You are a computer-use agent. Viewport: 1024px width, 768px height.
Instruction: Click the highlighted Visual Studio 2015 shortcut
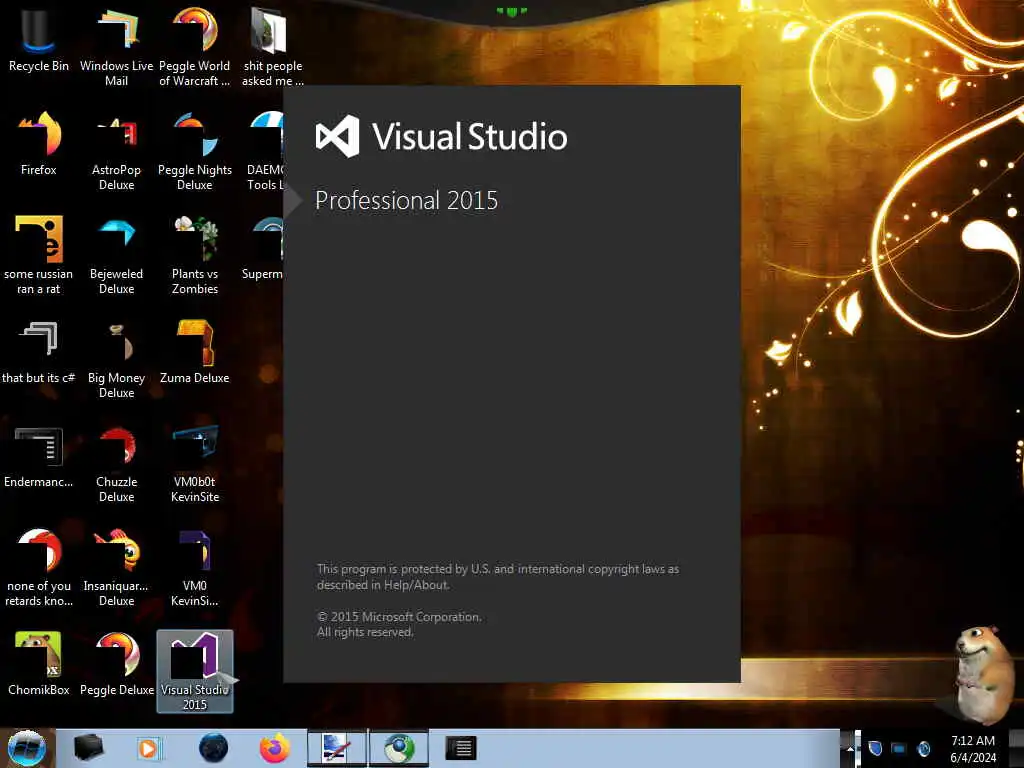[195, 671]
